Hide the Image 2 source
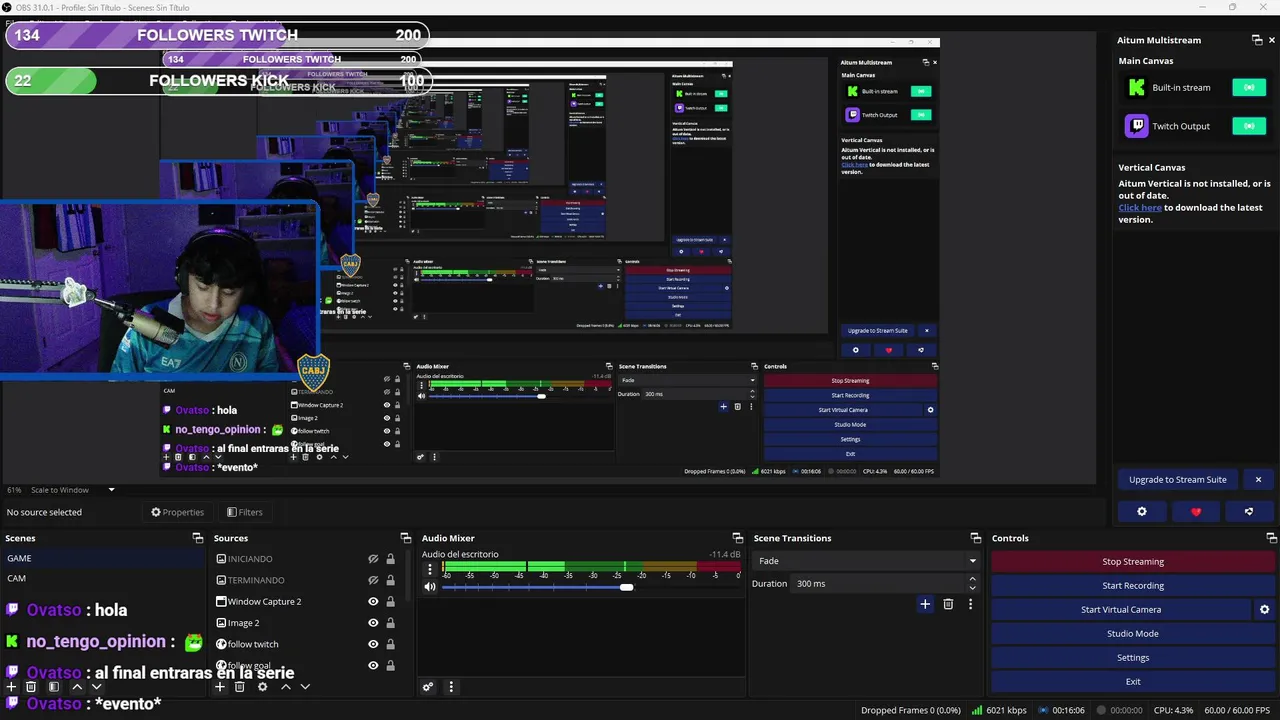 point(373,623)
